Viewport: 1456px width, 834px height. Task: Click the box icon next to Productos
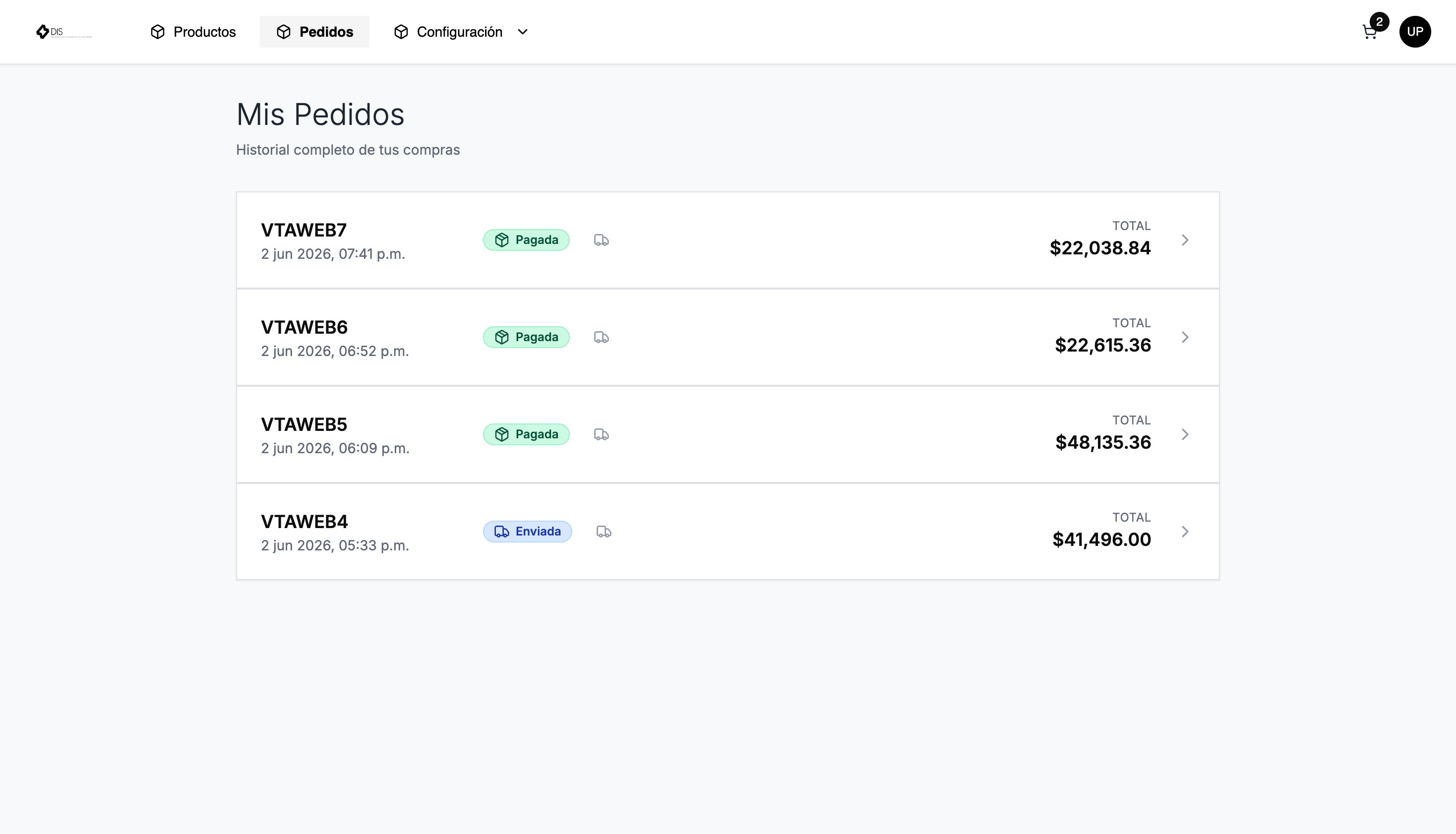pos(158,32)
